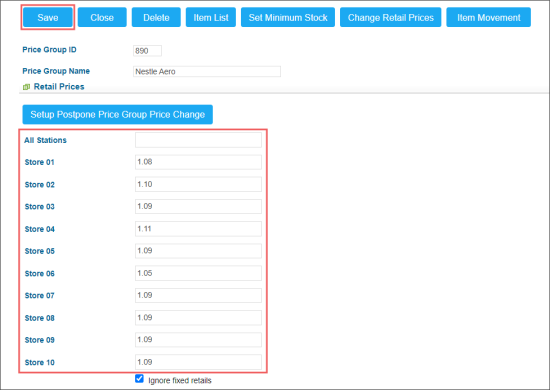The height and width of the screenshot is (390, 550).
Task: Delete this price group
Action: [x=156, y=18]
